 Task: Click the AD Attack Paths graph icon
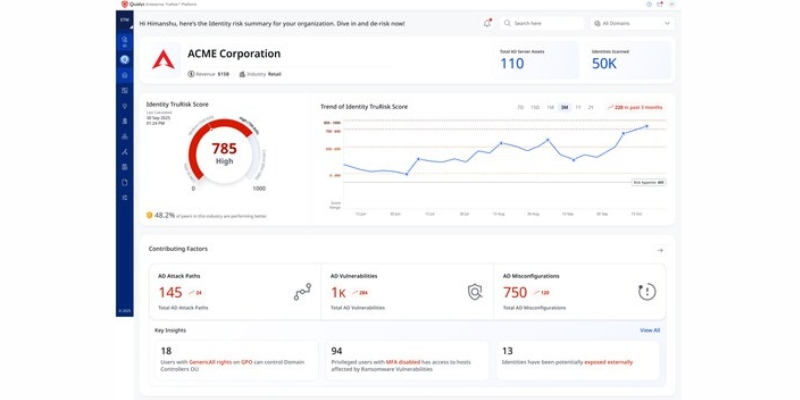tap(302, 292)
